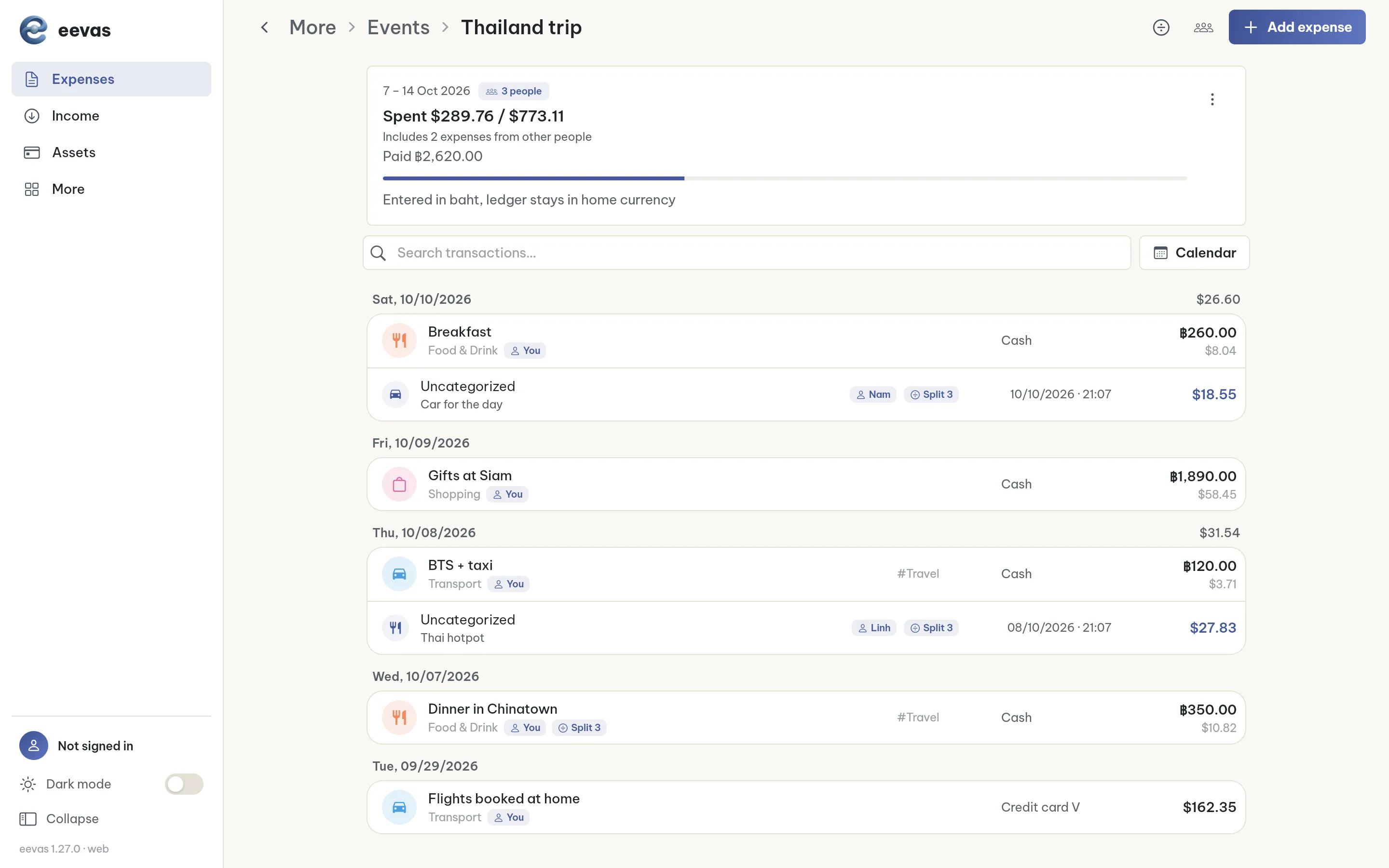
Task: Click the $162.35 flights amount
Action: click(1210, 807)
